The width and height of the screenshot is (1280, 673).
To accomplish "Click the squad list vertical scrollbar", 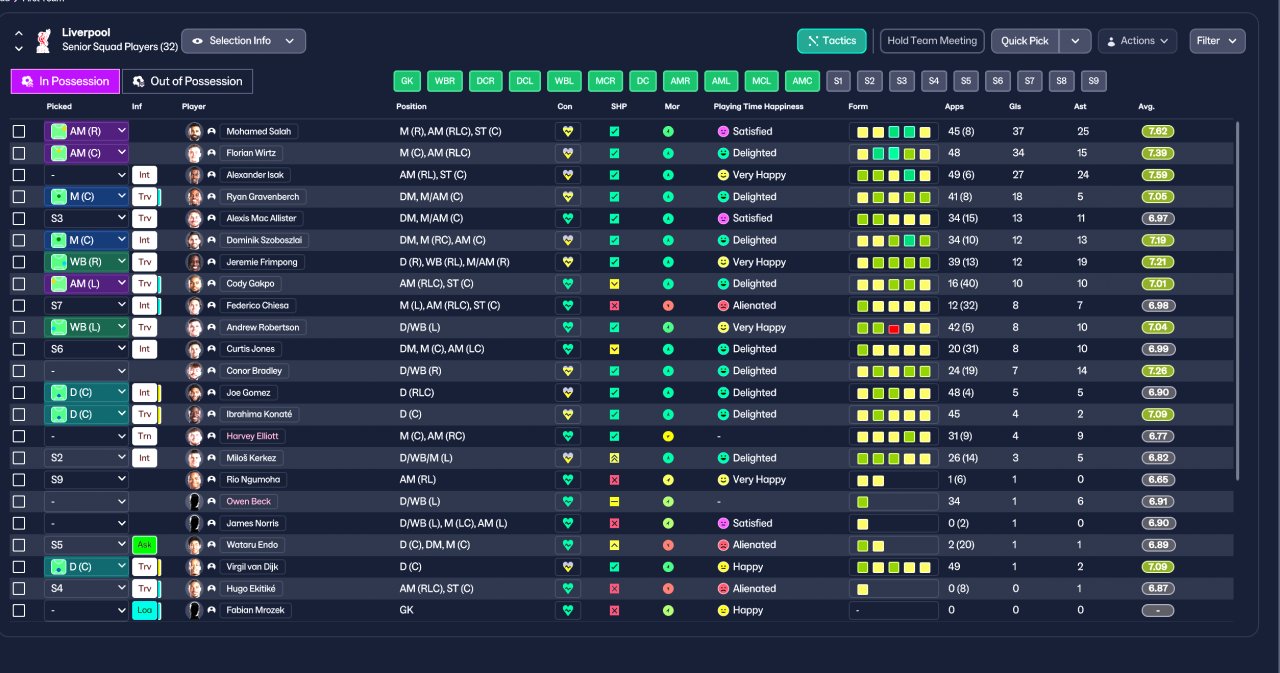I will coord(1237,300).
